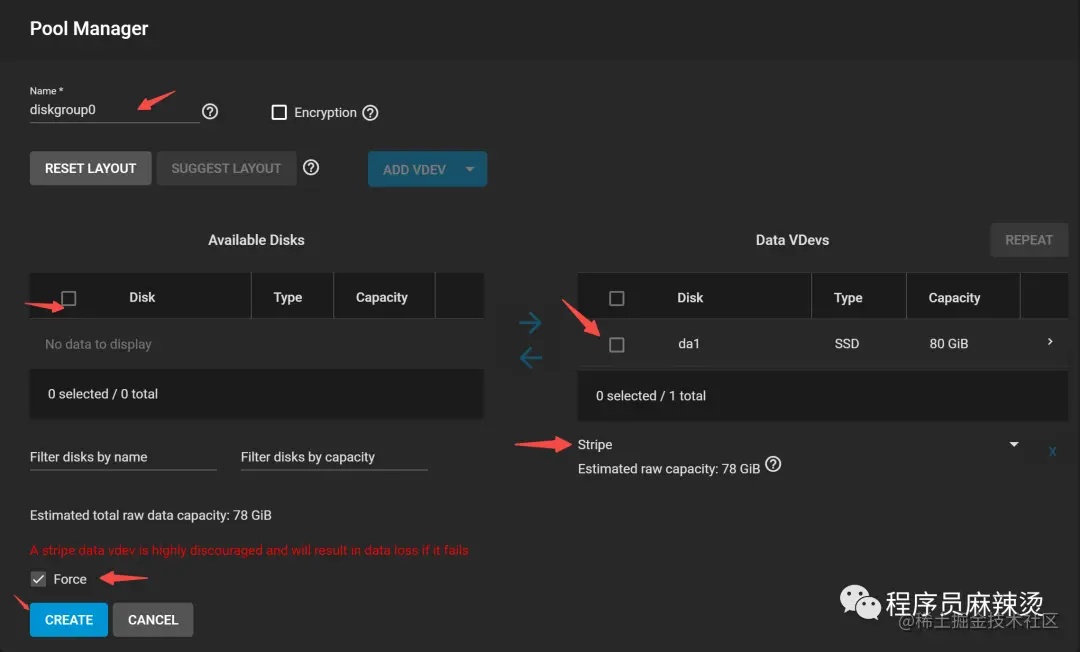1080x652 pixels.
Task: Click the RESET LAYOUT button
Action: [90, 169]
